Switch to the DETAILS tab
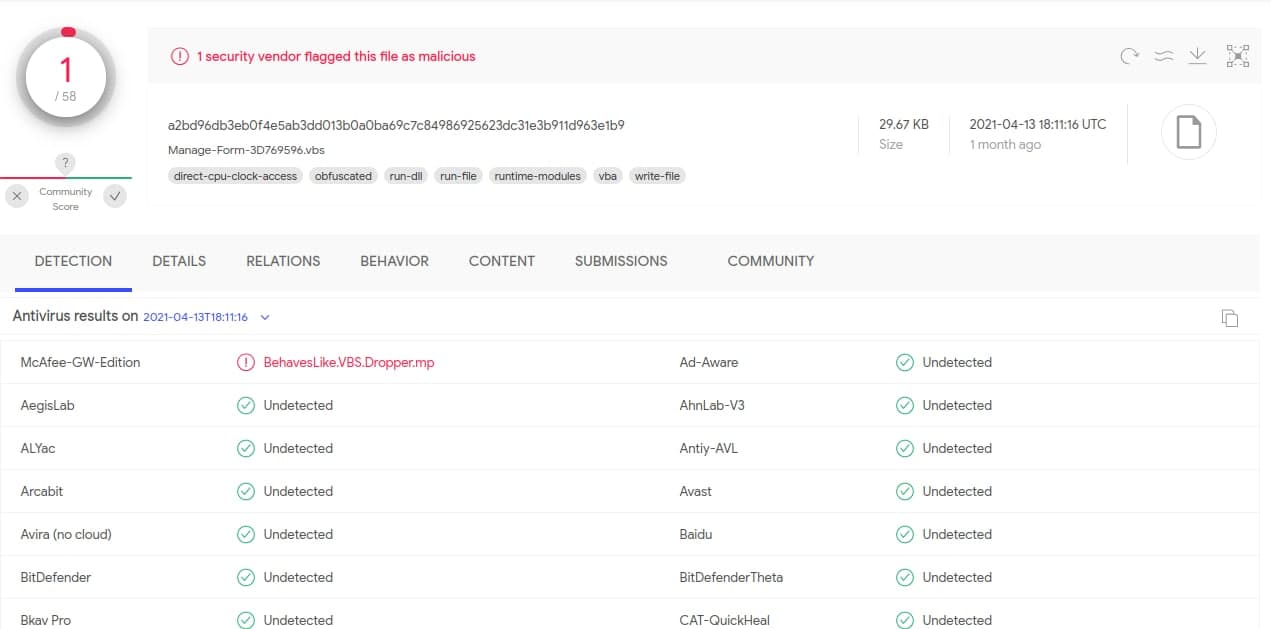 (x=179, y=261)
